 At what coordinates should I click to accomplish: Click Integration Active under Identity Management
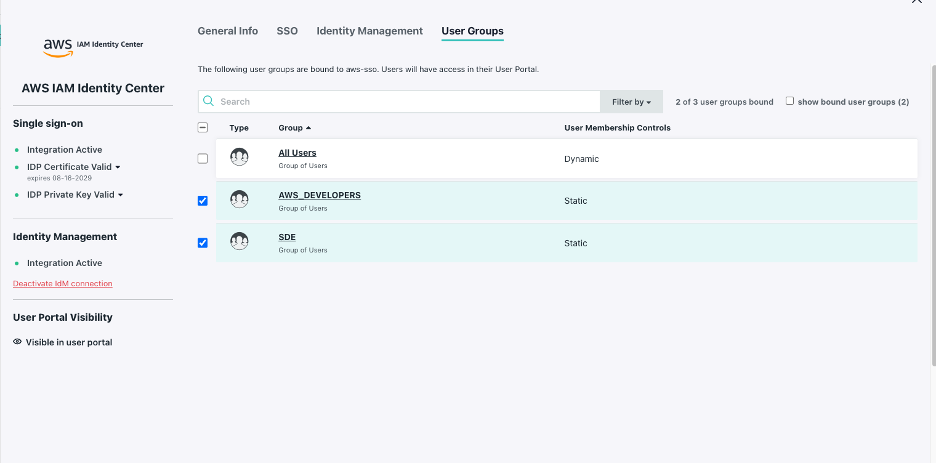click(64, 263)
